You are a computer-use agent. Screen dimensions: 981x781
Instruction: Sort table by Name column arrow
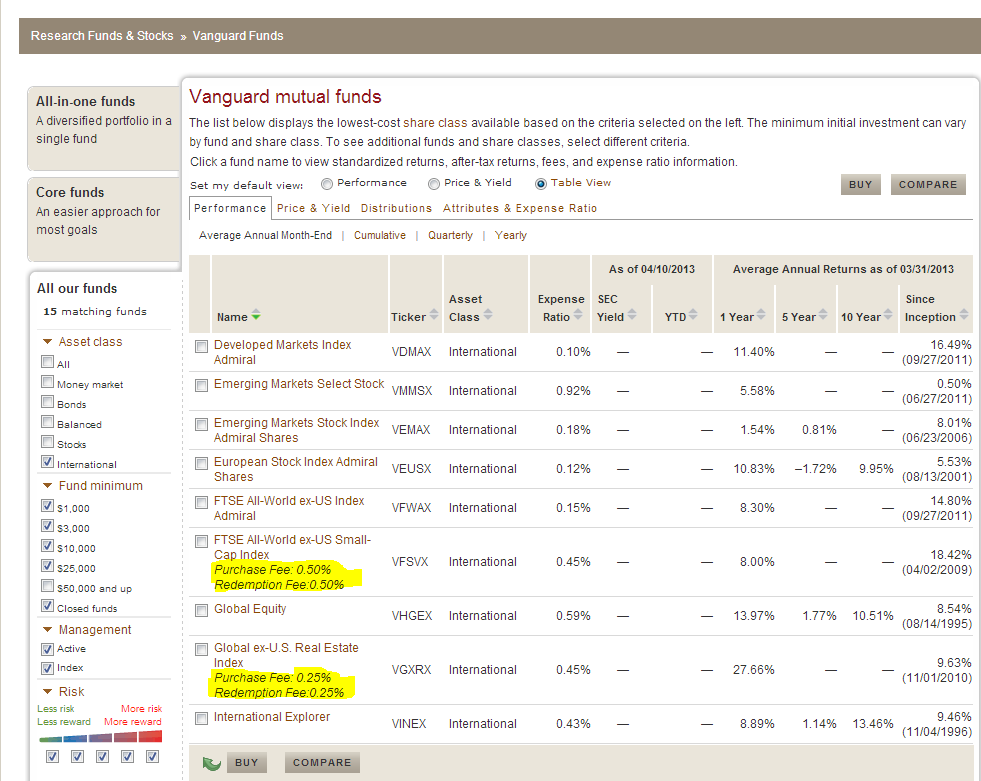click(256, 315)
